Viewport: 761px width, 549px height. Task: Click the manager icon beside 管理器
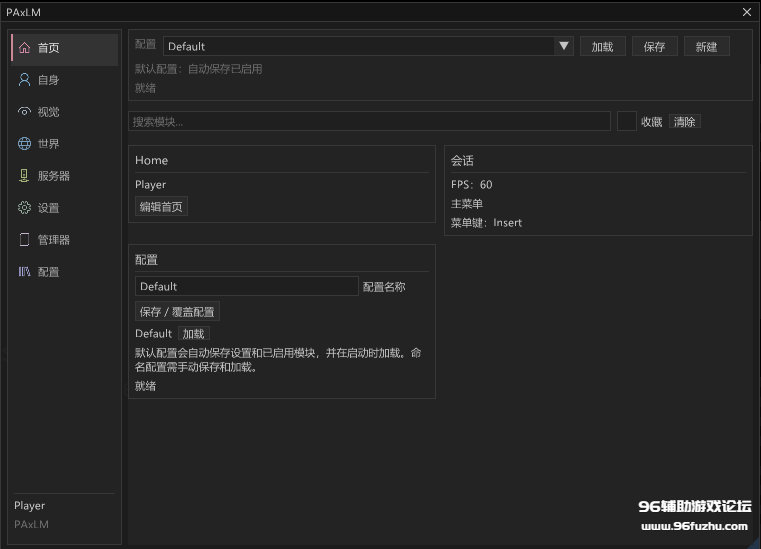(24, 240)
